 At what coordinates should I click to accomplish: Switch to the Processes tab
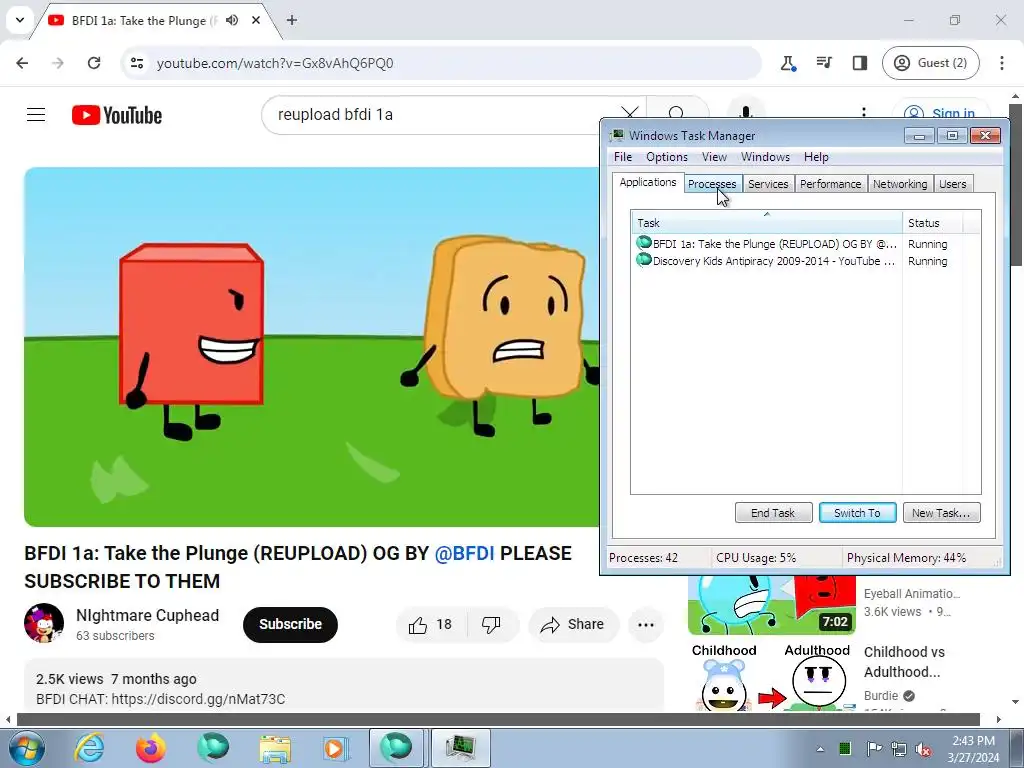click(x=712, y=184)
